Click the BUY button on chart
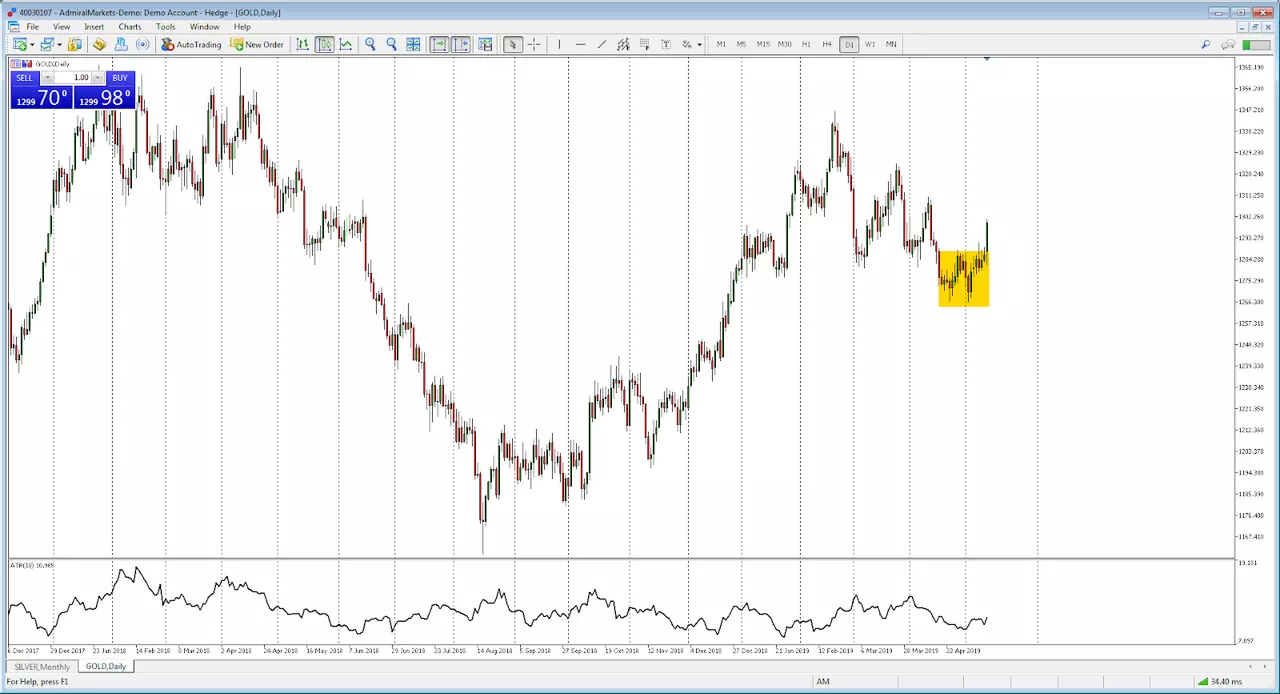This screenshot has height=694, width=1280. click(x=120, y=78)
